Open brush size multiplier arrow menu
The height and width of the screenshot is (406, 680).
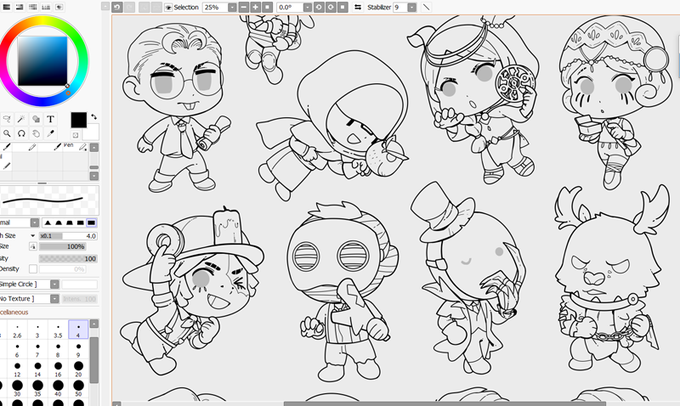pyautogui.click(x=33, y=236)
